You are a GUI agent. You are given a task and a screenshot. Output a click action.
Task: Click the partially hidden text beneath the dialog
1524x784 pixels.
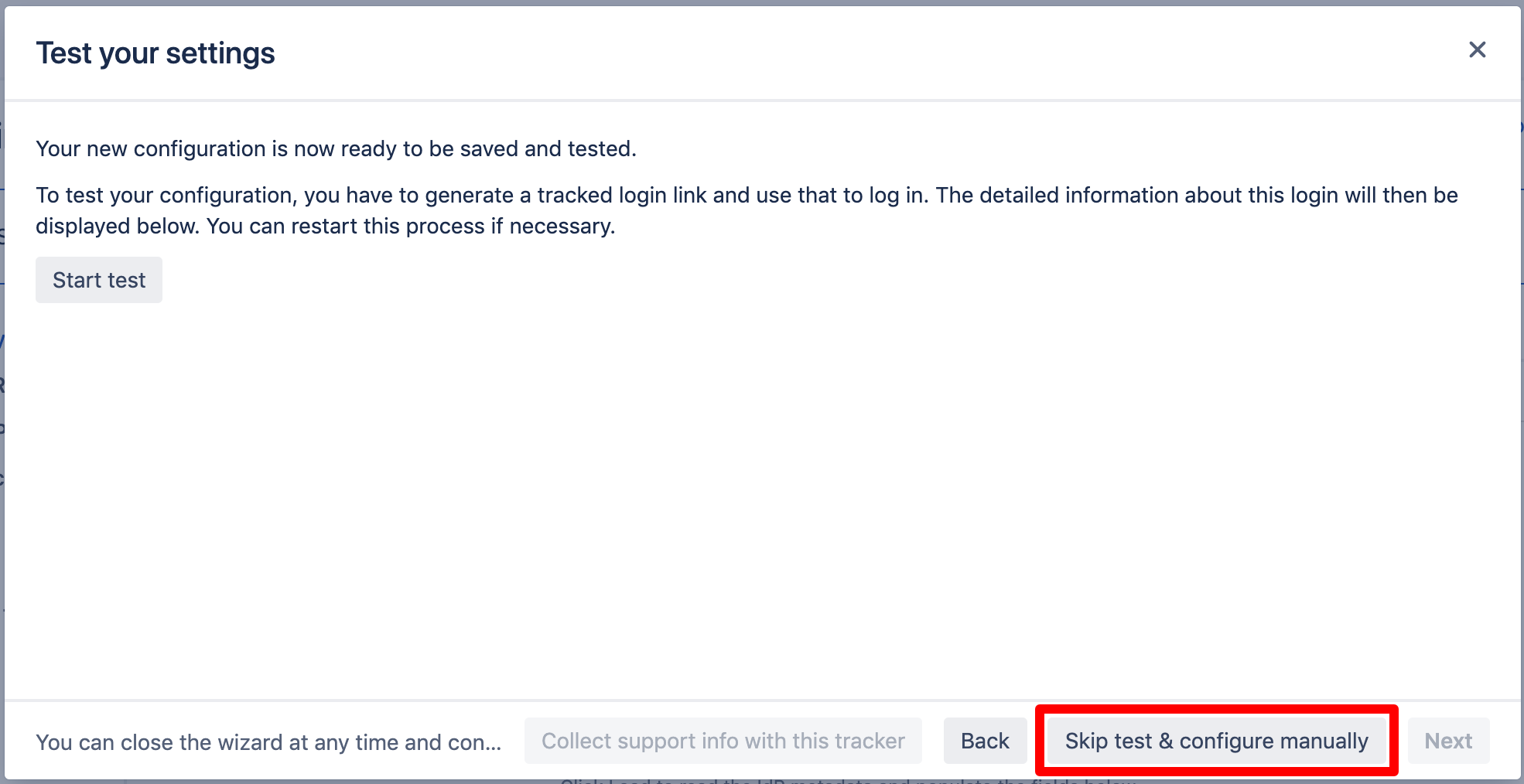point(847,782)
